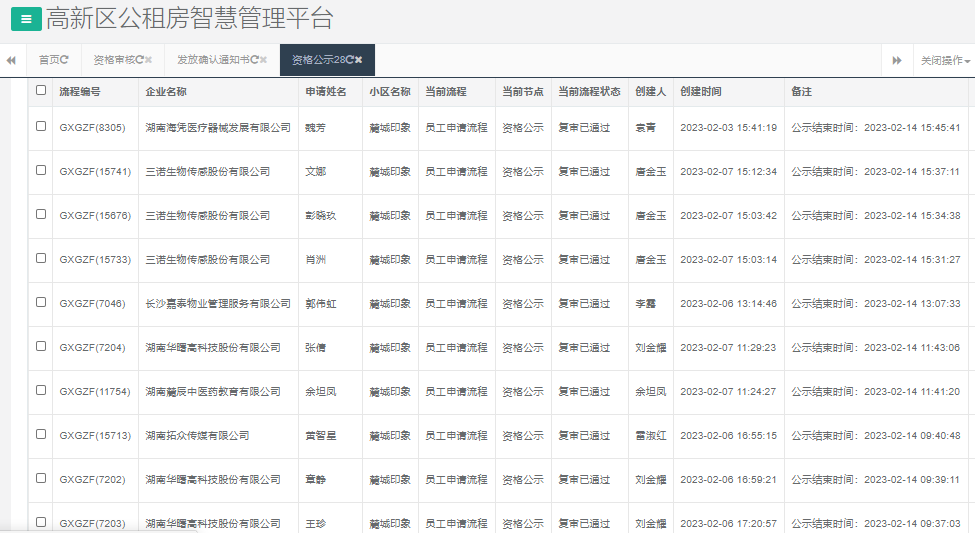Click creation time 2023-02-03 15:41:19
The image size is (975, 533).
728,127
